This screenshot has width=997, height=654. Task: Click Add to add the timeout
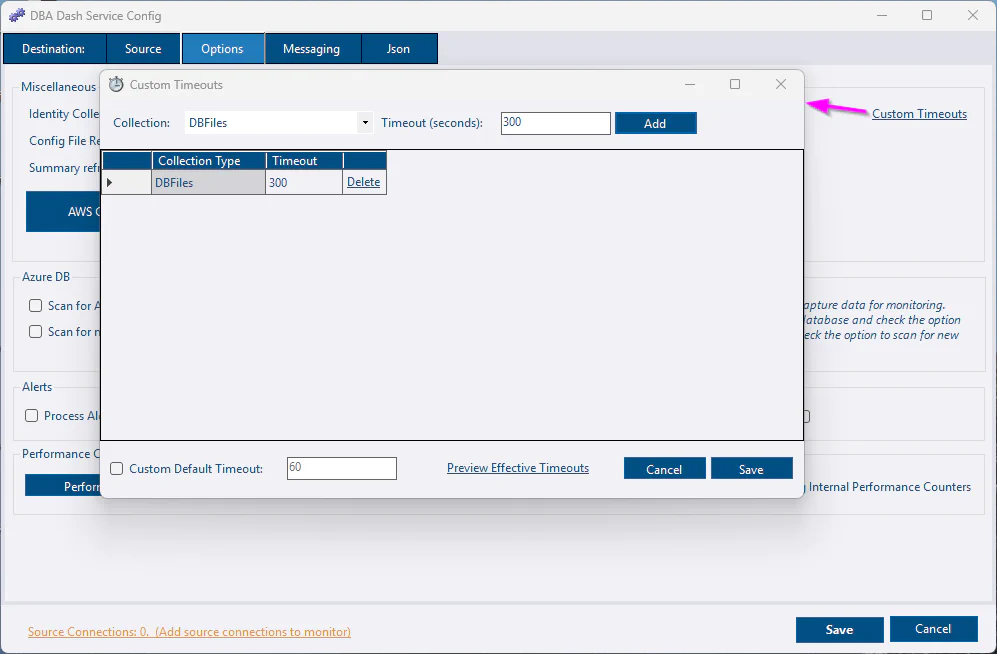click(655, 123)
